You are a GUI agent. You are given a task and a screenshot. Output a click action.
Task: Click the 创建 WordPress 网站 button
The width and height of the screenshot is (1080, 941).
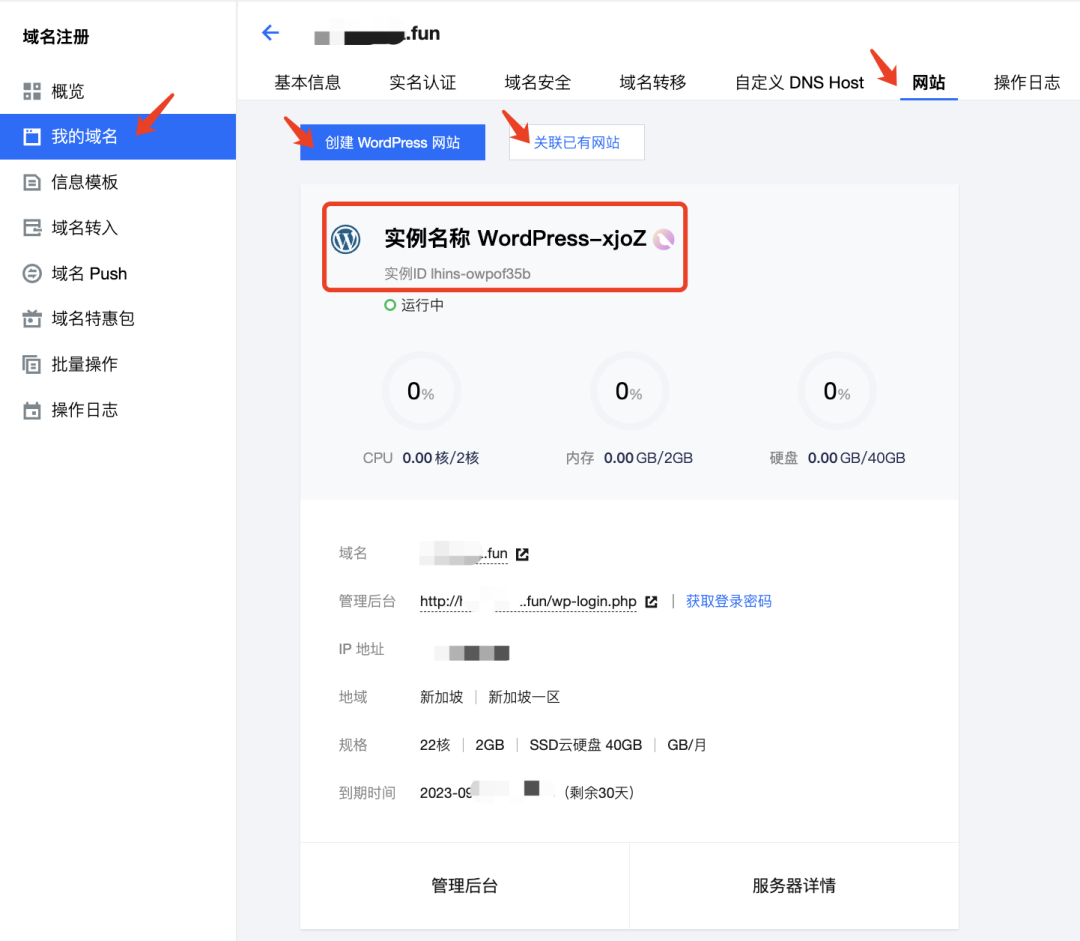tap(392, 142)
